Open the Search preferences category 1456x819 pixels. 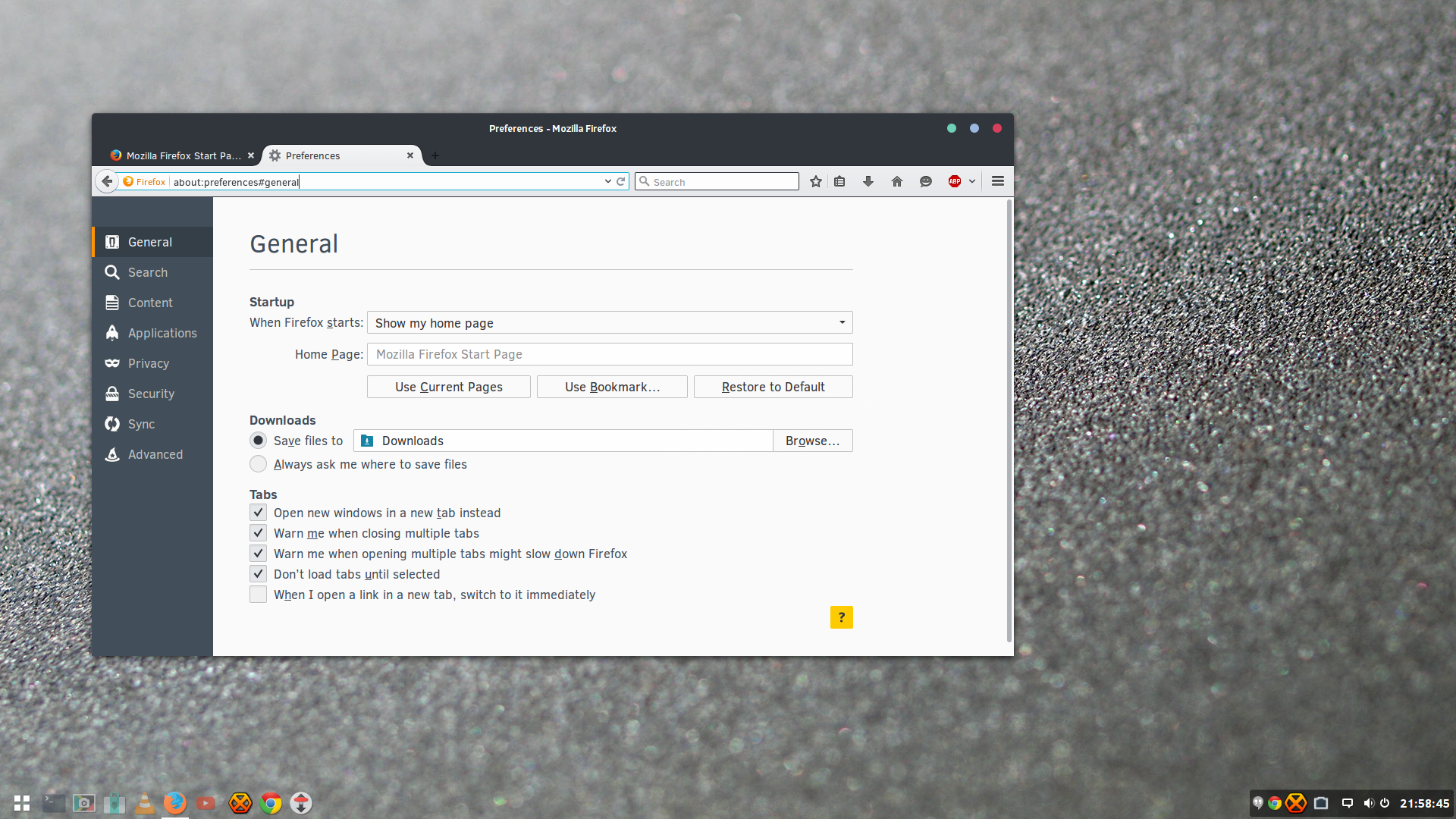point(152,272)
